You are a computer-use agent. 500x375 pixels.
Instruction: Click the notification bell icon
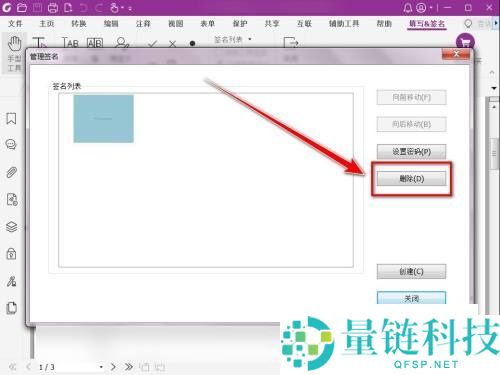coord(408,8)
